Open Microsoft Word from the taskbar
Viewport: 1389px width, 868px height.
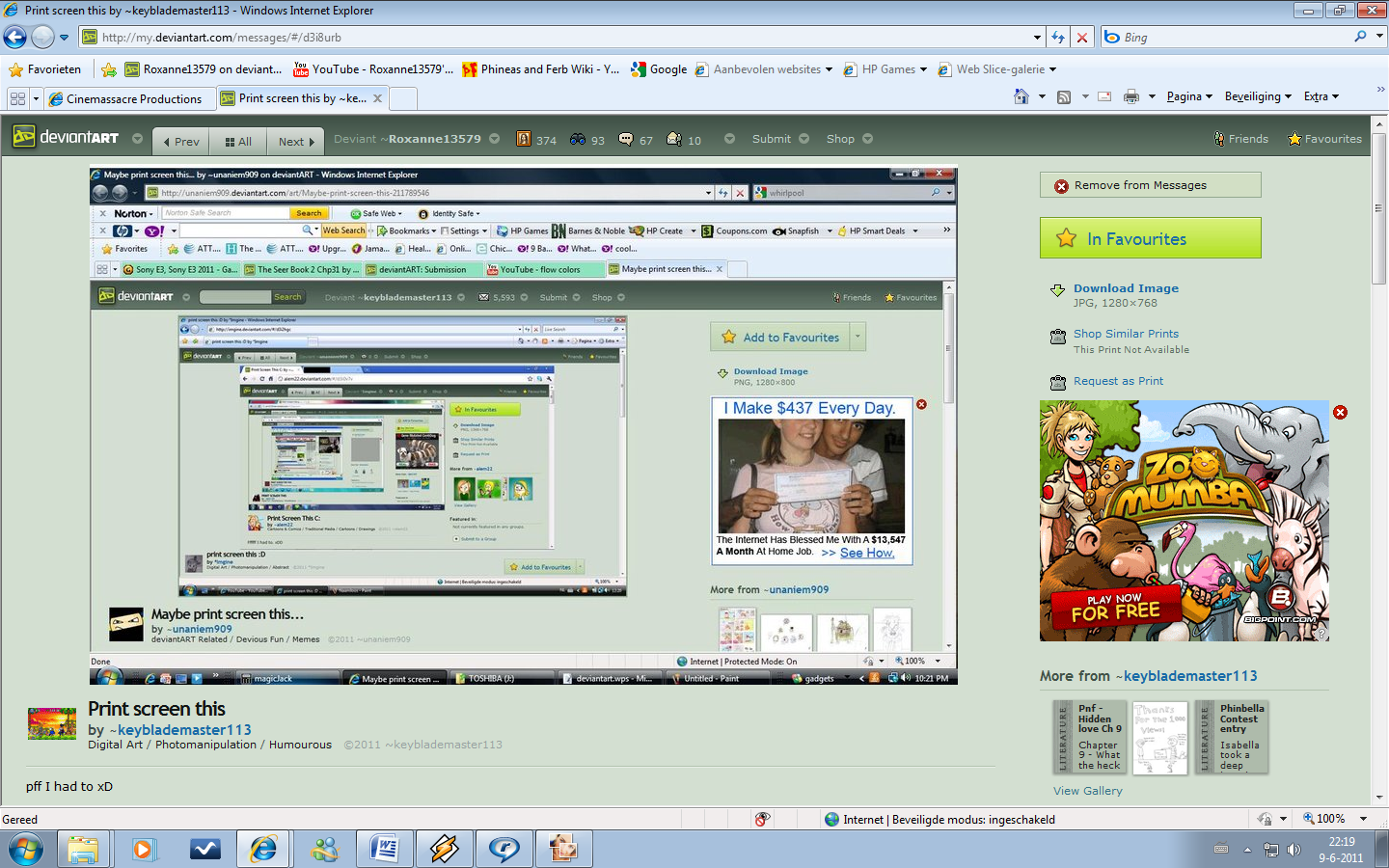tap(384, 850)
